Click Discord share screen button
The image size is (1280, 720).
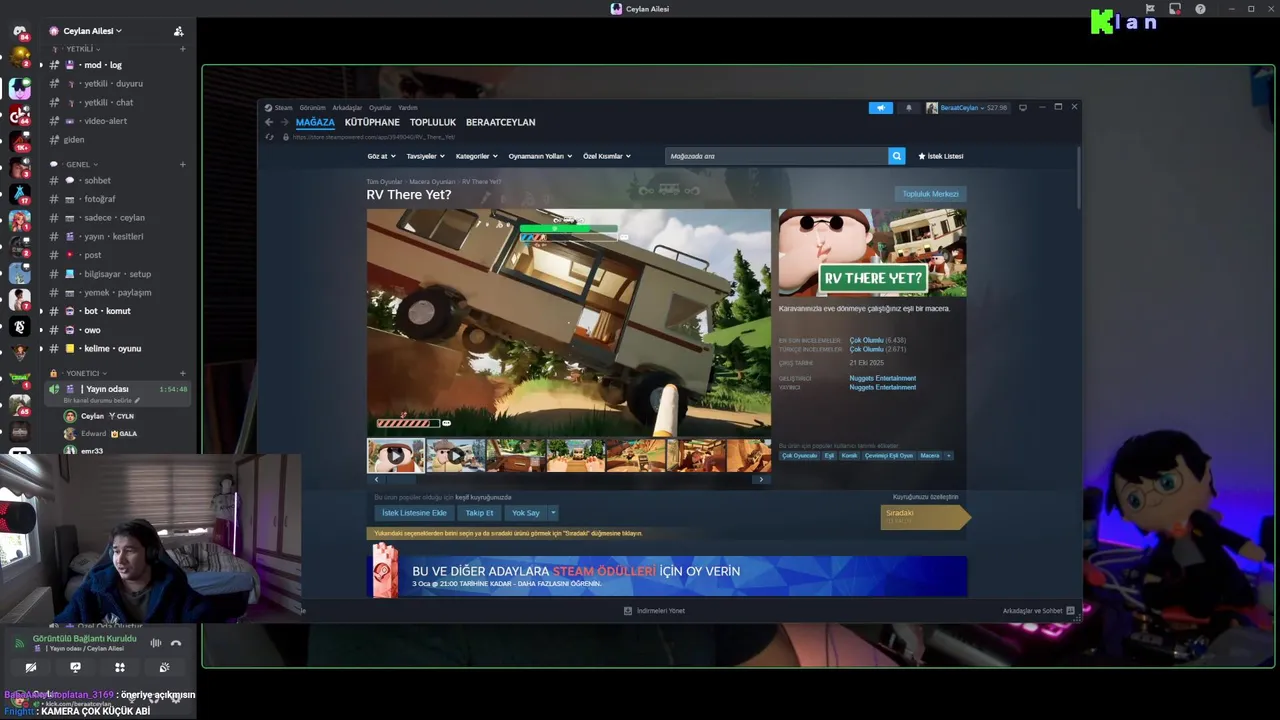[x=75, y=667]
